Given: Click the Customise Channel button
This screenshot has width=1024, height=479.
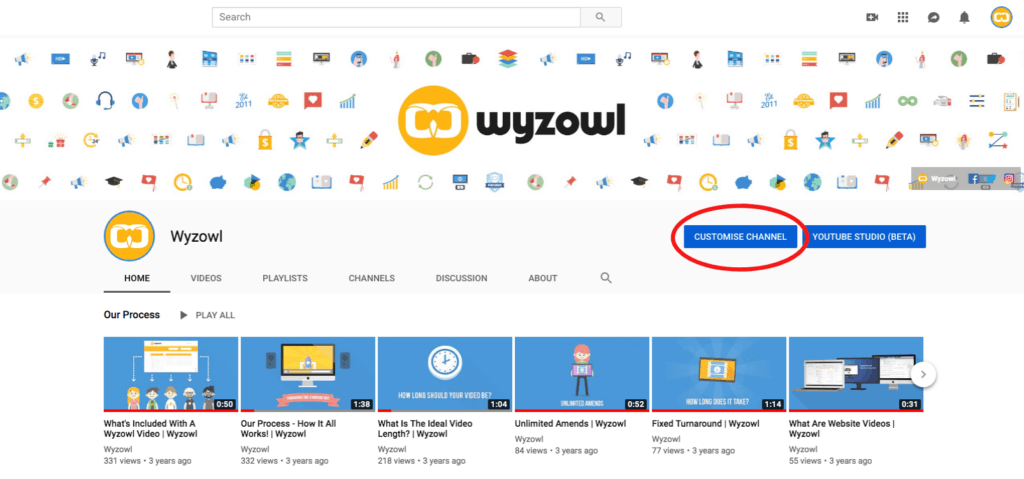Looking at the screenshot, I should pyautogui.click(x=741, y=237).
